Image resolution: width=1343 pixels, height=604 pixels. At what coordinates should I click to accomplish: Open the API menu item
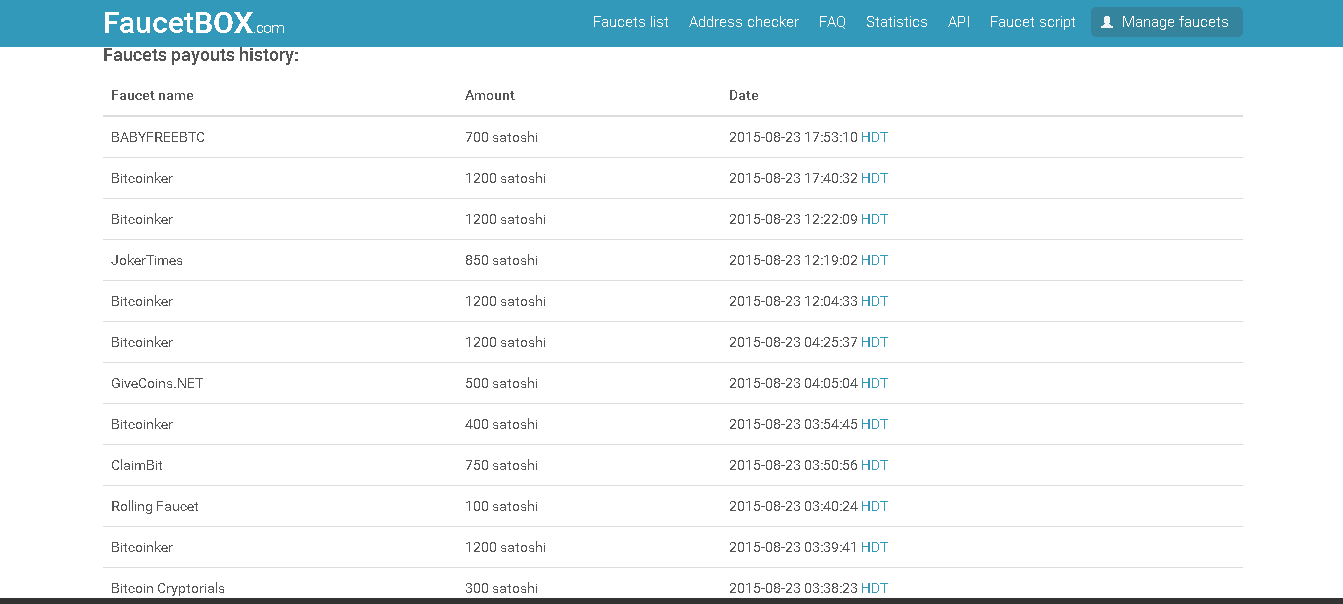click(959, 22)
